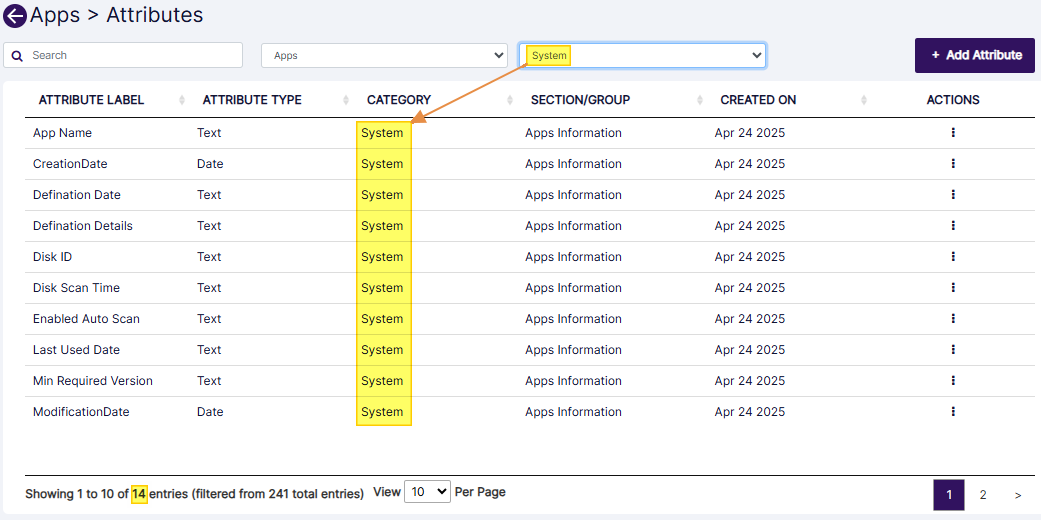The image size is (1041, 520).
Task: Click the back arrow icon beside Apps
Action: (15, 16)
